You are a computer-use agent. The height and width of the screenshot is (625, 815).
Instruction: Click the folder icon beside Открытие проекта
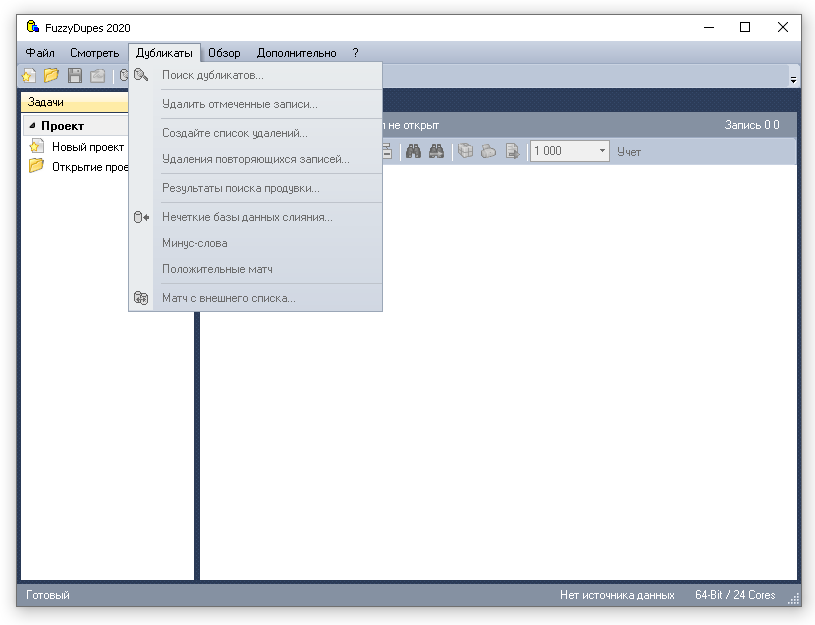click(36, 166)
